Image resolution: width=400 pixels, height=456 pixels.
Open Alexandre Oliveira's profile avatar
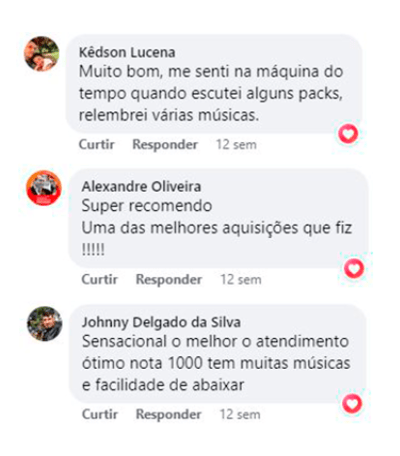coord(44,188)
